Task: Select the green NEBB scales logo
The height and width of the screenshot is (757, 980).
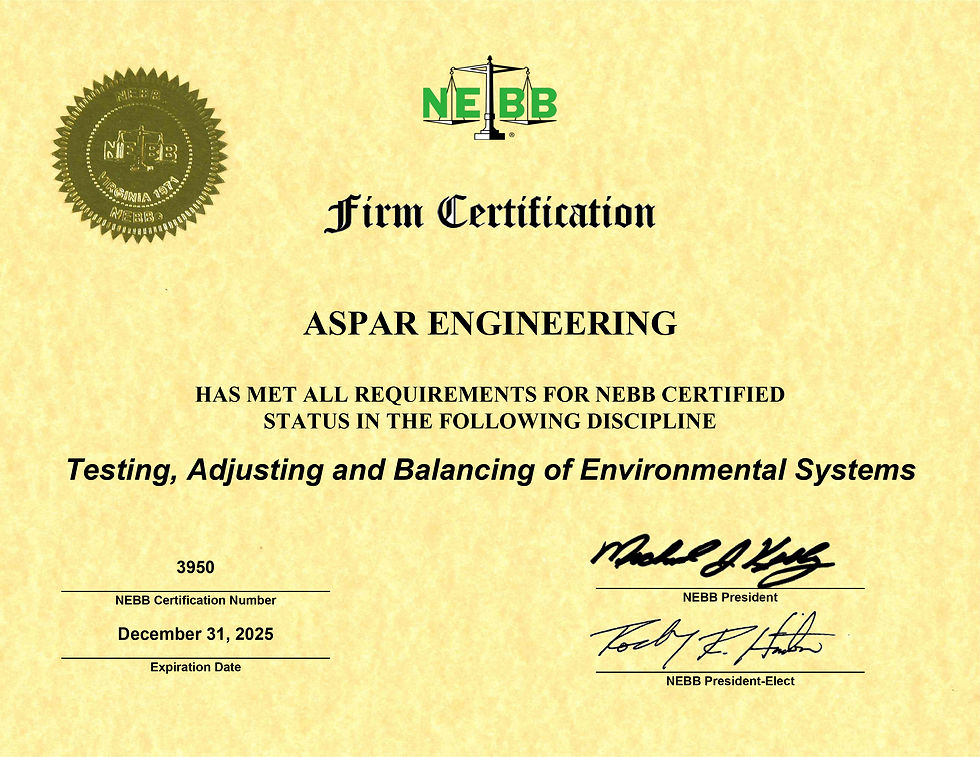Action: point(489,100)
